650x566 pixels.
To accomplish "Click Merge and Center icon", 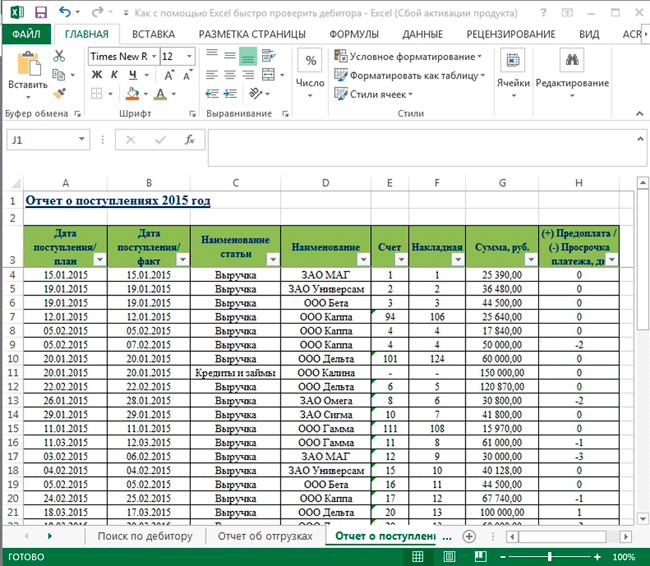I will pyautogui.click(x=269, y=75).
